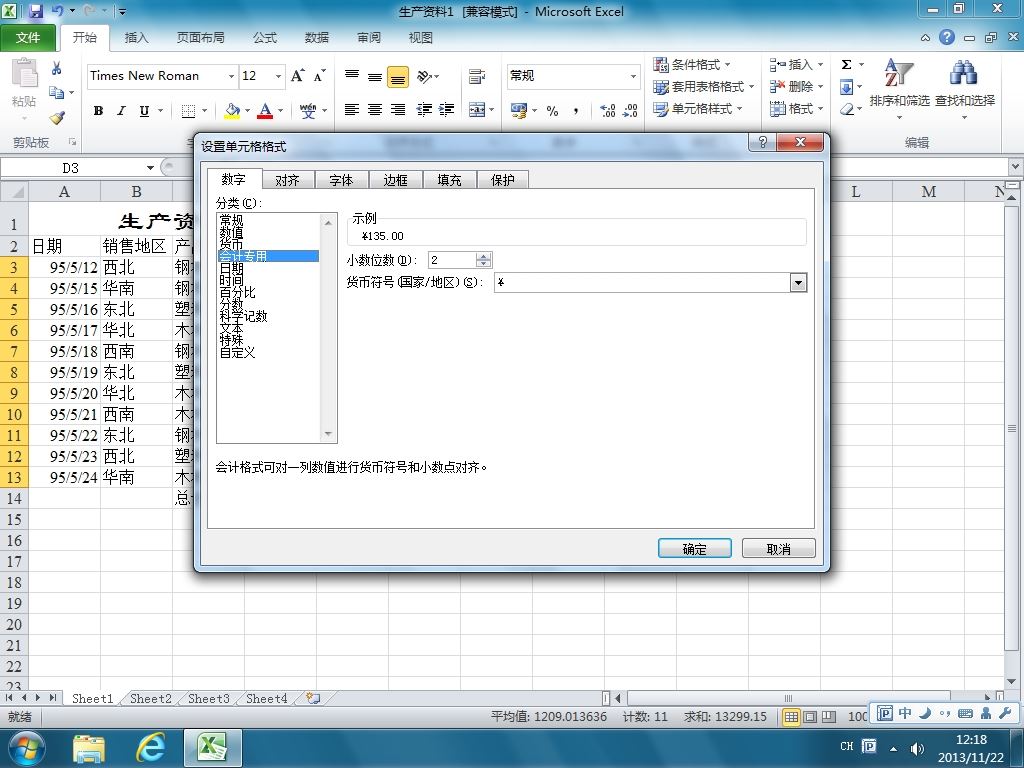Select 自定义 in the category list
This screenshot has width=1024, height=768.
[237, 352]
